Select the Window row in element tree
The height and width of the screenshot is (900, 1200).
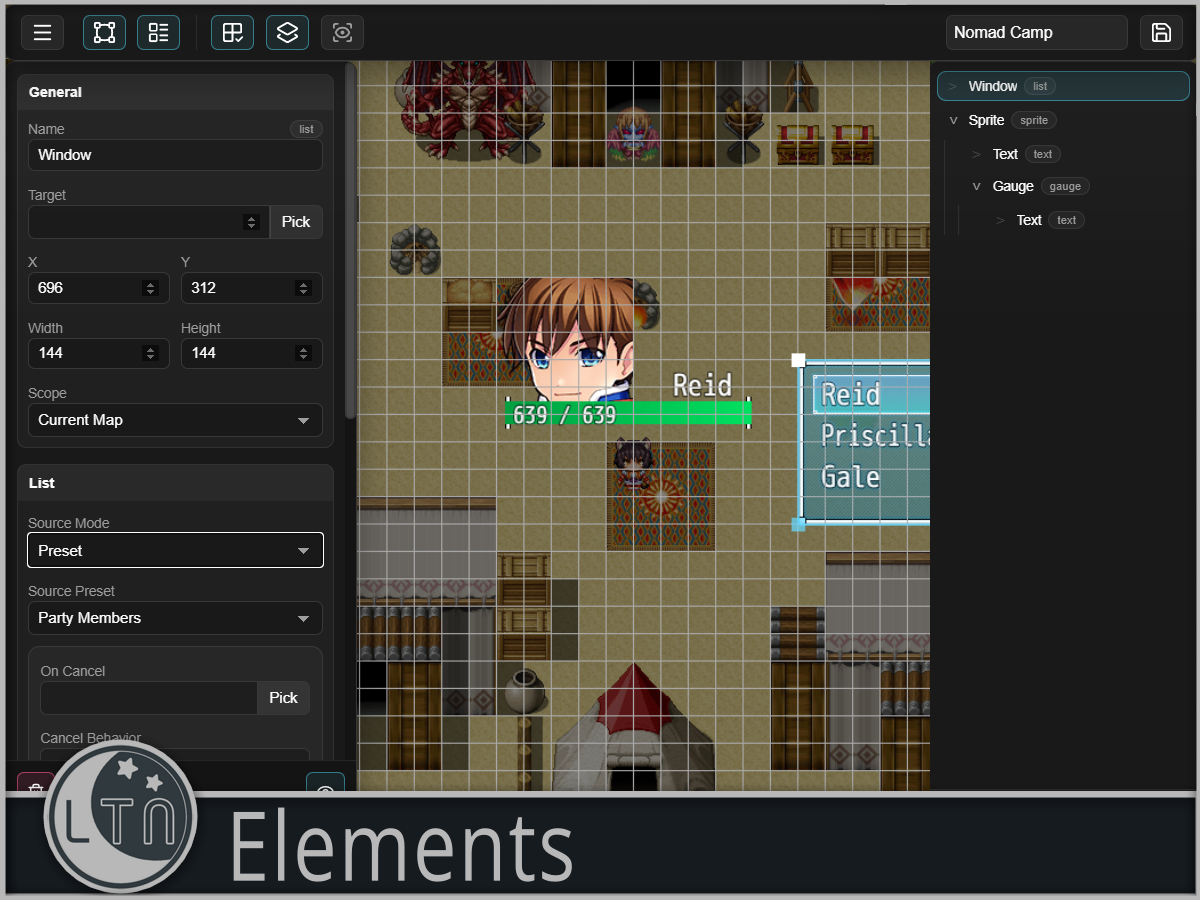point(1063,86)
